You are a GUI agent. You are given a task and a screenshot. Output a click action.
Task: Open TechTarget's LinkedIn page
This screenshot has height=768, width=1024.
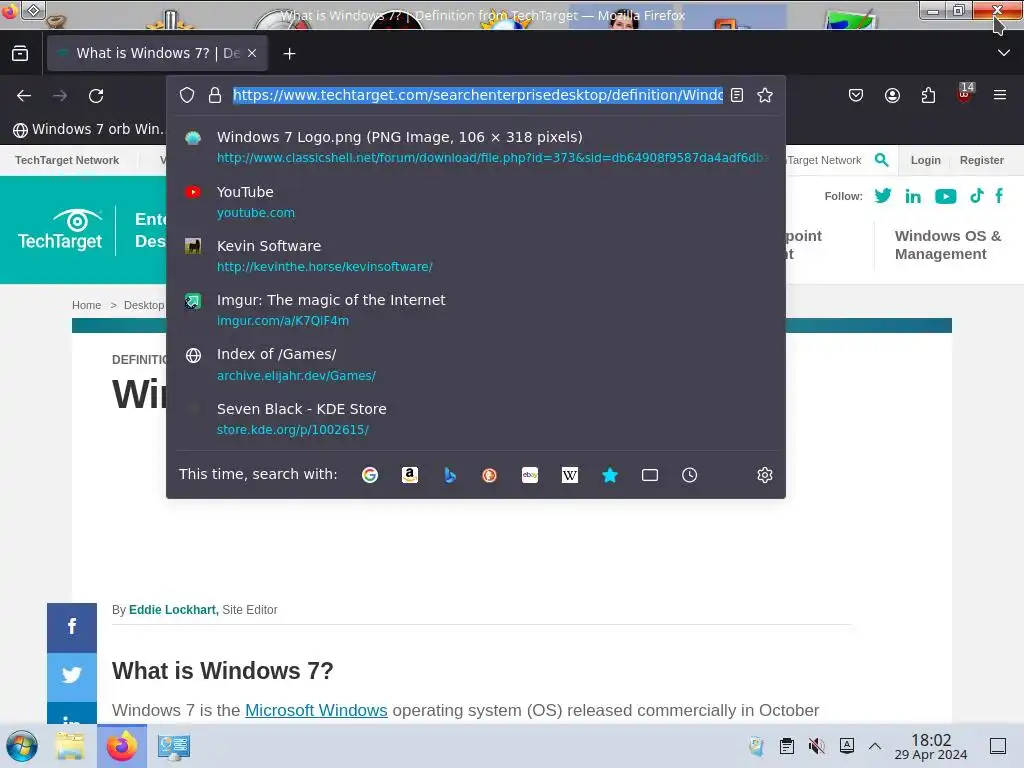(x=913, y=196)
